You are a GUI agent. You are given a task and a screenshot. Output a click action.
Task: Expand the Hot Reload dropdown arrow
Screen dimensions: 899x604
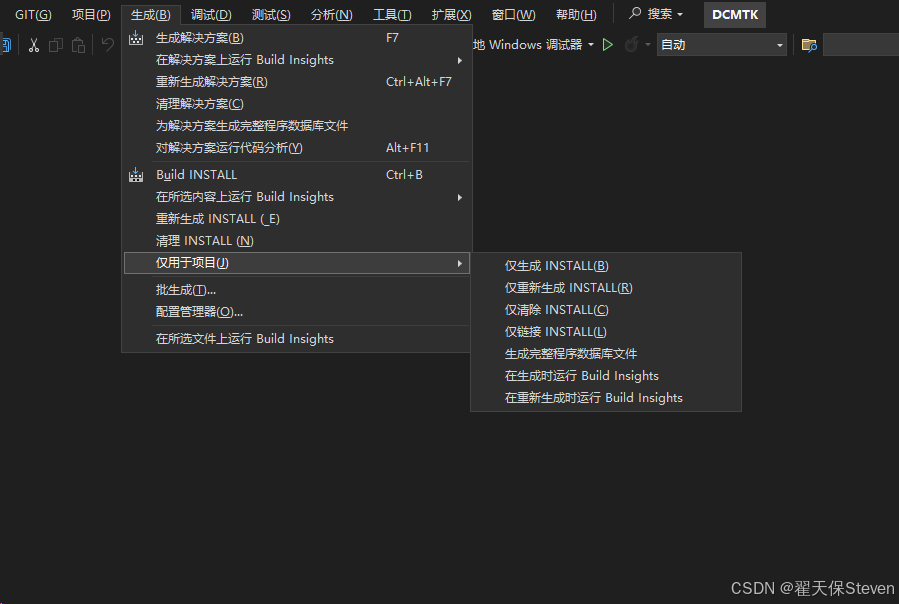tap(648, 45)
